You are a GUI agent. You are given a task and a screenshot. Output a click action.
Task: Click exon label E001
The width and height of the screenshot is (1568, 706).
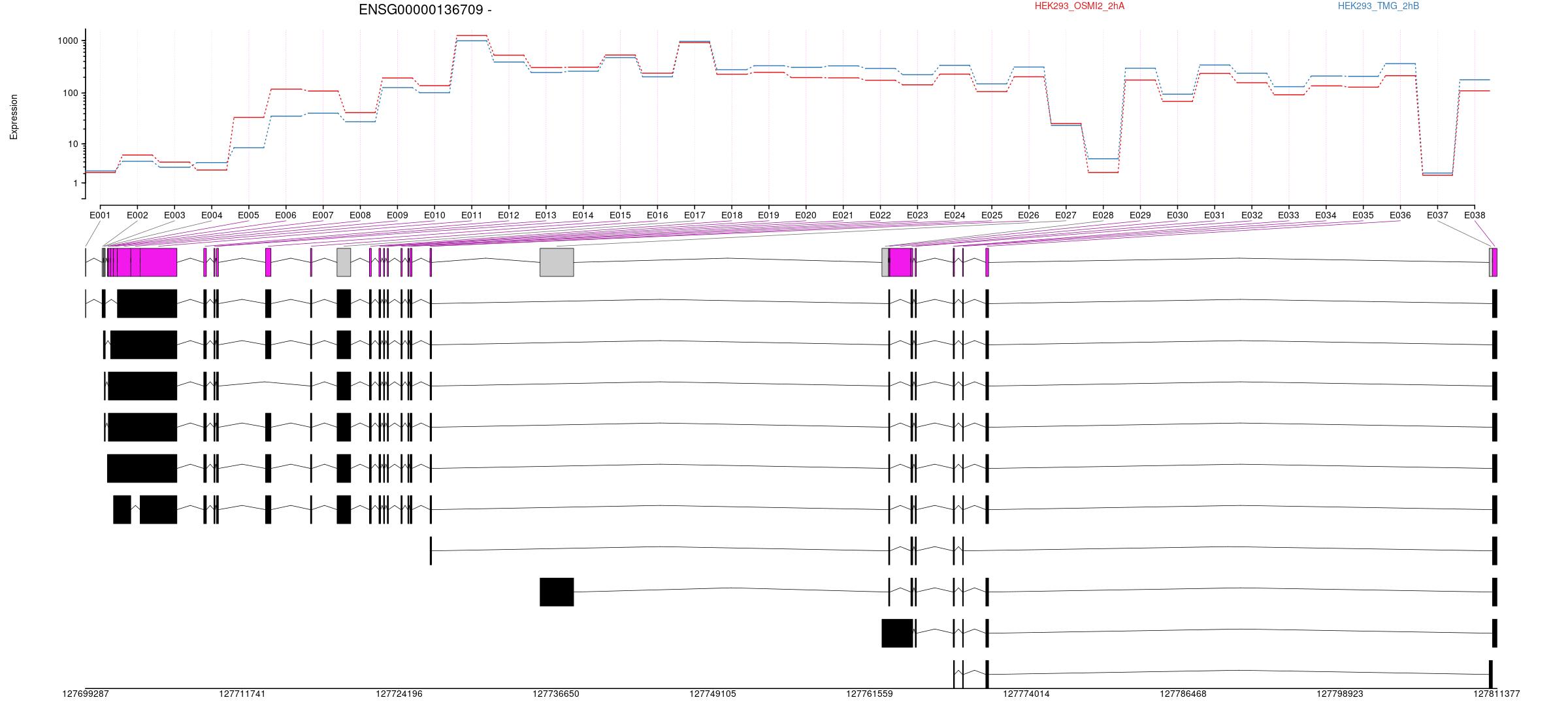pos(100,215)
